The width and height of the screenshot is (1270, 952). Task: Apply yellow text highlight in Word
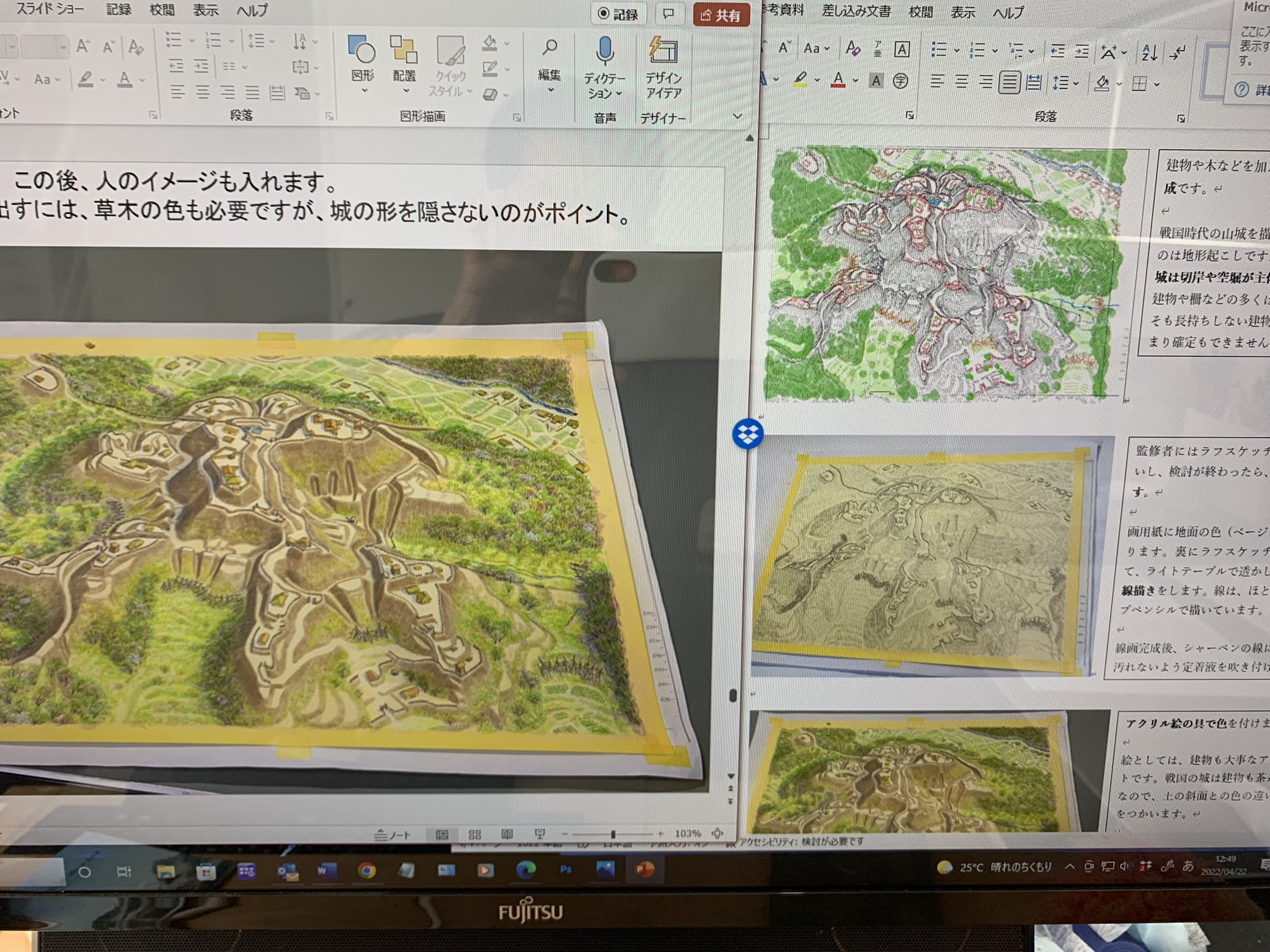tap(800, 79)
